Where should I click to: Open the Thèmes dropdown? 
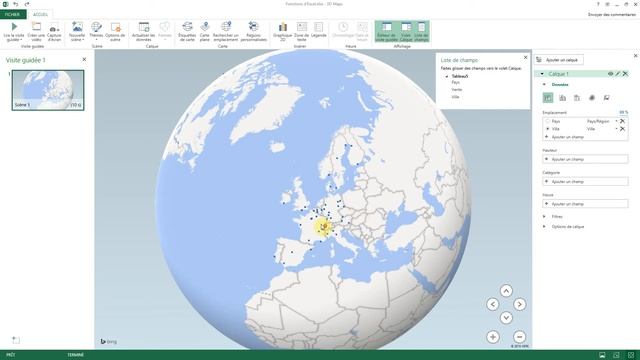tap(96, 32)
